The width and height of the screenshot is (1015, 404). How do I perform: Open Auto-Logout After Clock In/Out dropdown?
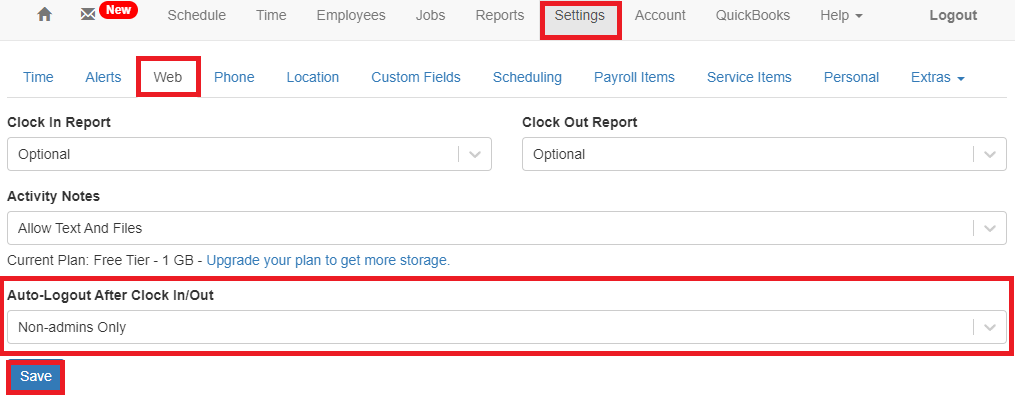506,327
